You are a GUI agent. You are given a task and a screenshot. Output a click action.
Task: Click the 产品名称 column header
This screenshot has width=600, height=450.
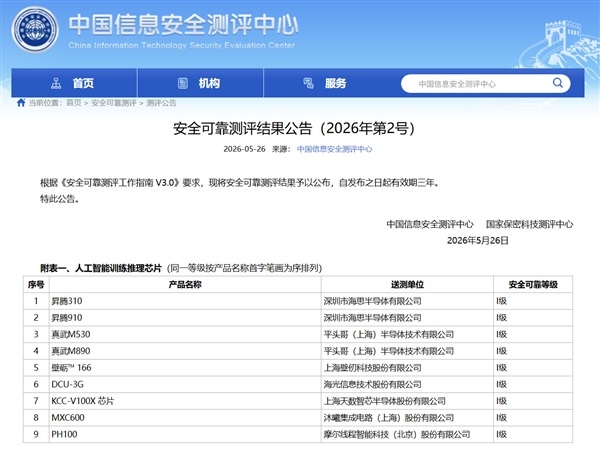click(x=185, y=284)
